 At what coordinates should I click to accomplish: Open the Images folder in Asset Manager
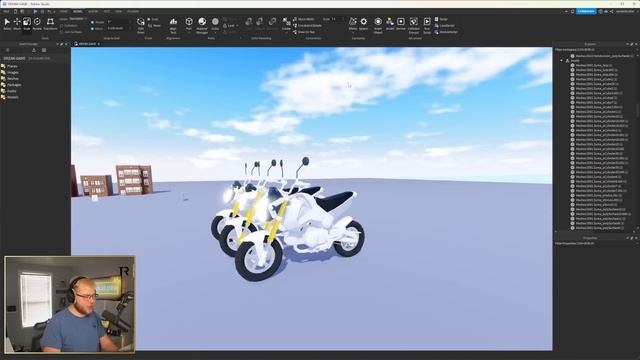[10, 72]
